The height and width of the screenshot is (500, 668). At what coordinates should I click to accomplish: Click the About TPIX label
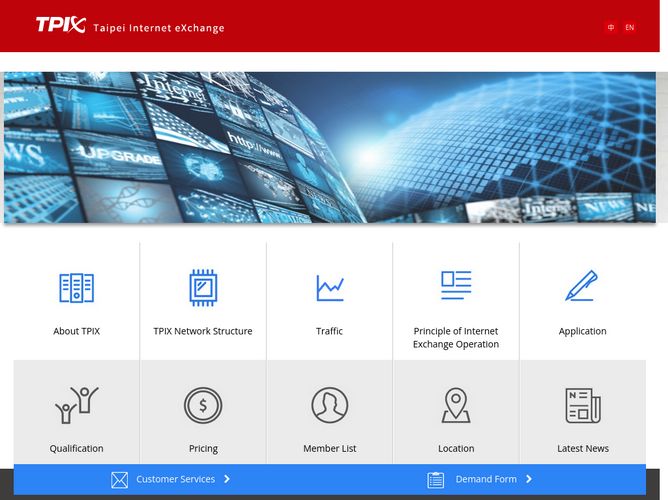(77, 331)
